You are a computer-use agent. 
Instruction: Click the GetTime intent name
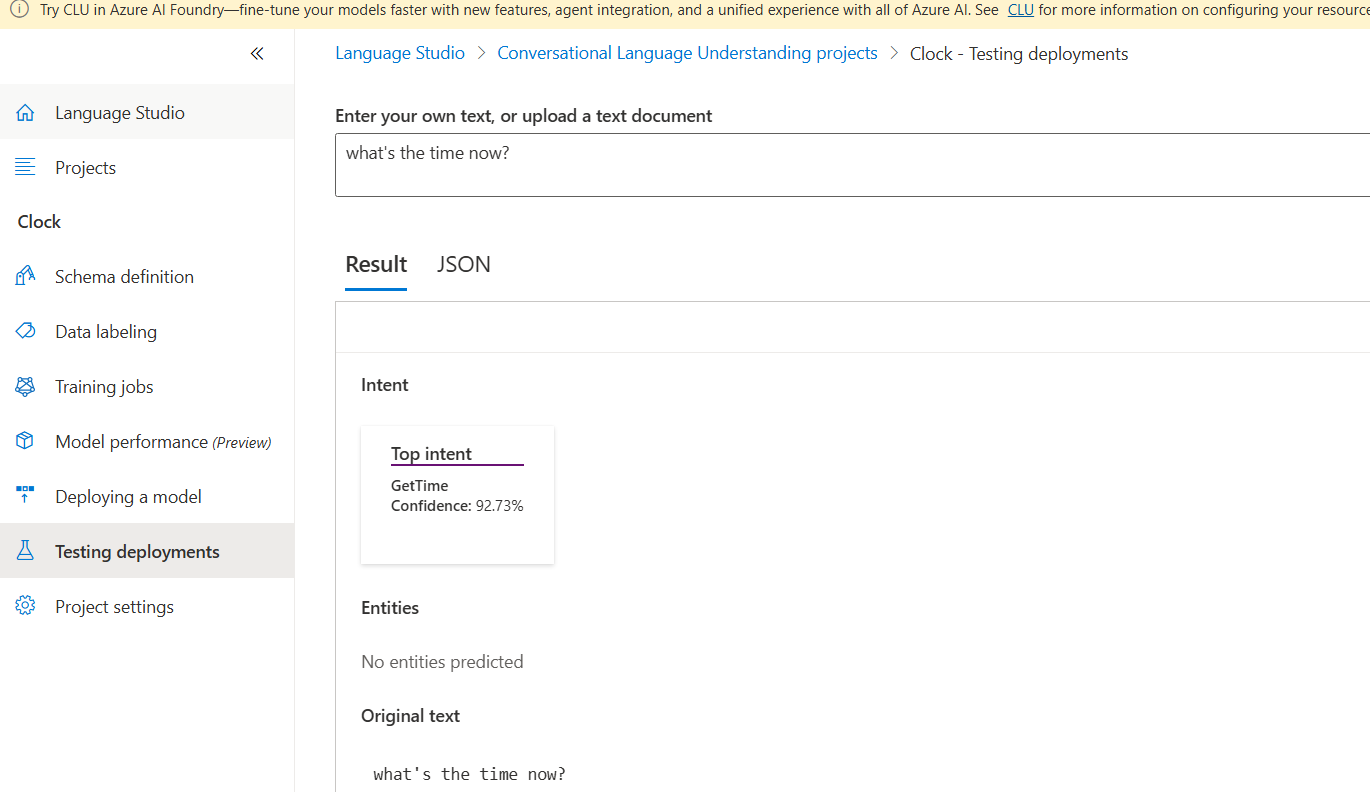point(420,486)
